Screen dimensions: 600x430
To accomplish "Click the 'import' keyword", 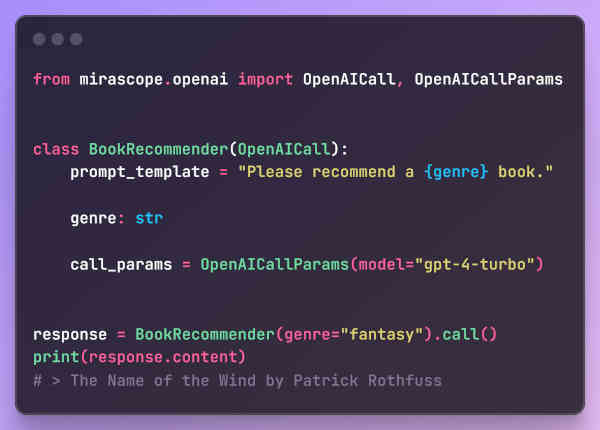I will coord(266,80).
